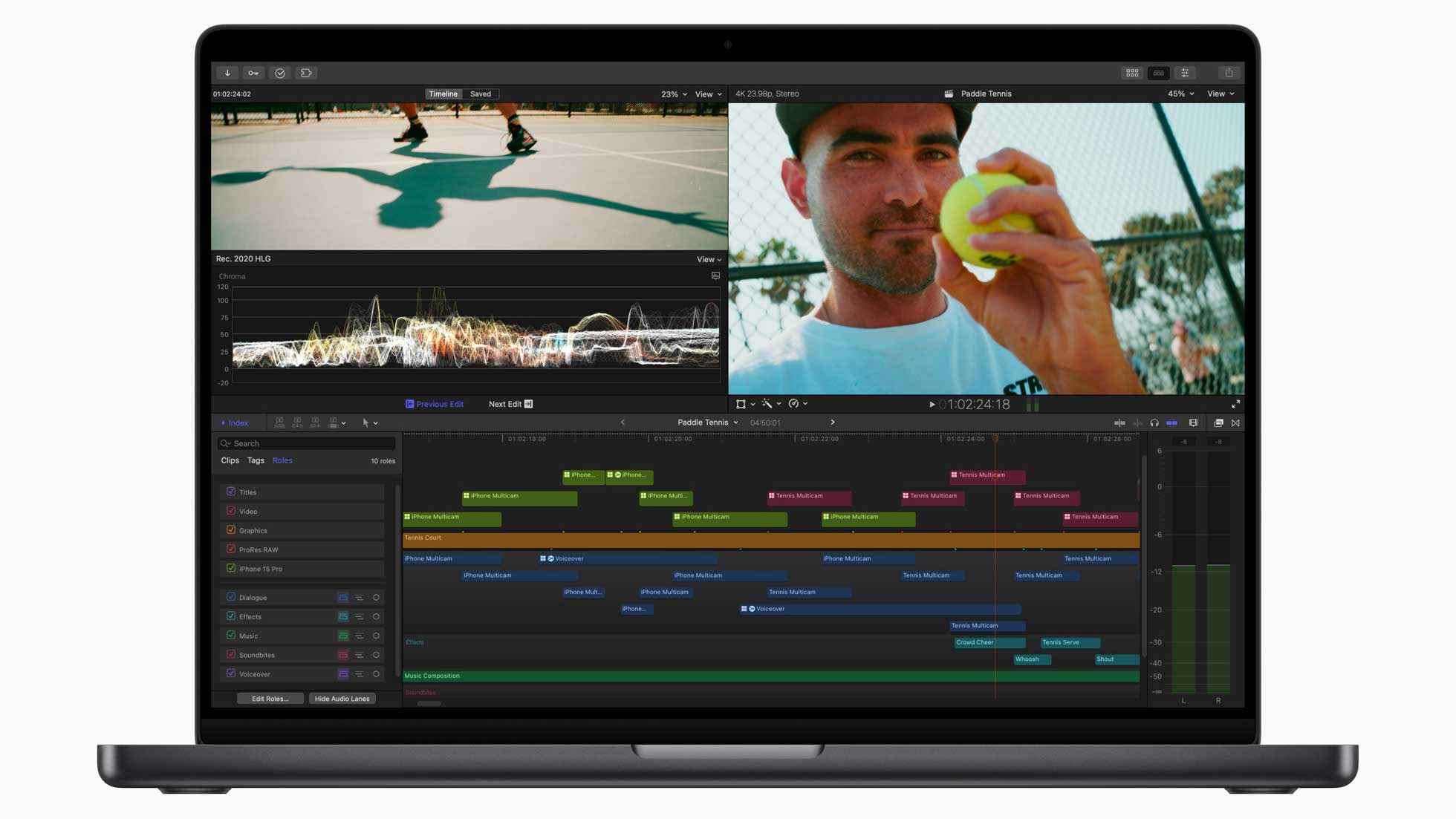Uncheck the Music role checkbox
The width and height of the screenshot is (1456, 819).
[x=231, y=636]
